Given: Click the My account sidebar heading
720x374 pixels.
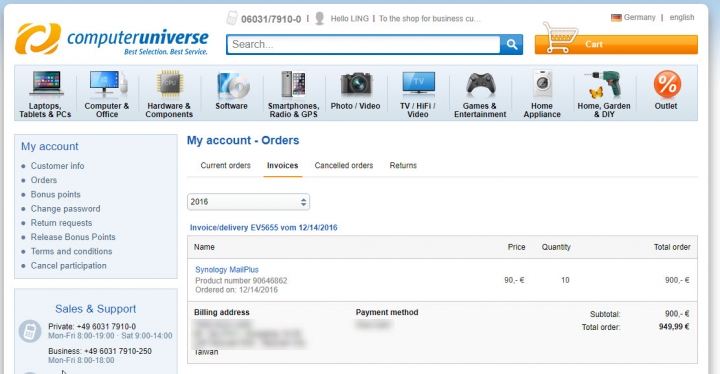Looking at the screenshot, I should (50, 147).
